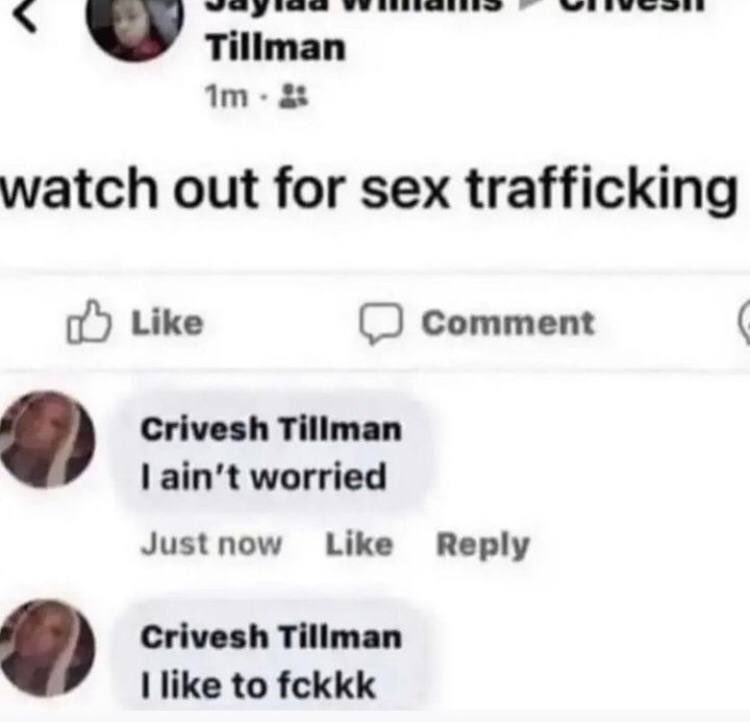Viewport: 750px width, 722px height.
Task: Open Crivesh Tillman name on first comment
Action: (x=271, y=429)
